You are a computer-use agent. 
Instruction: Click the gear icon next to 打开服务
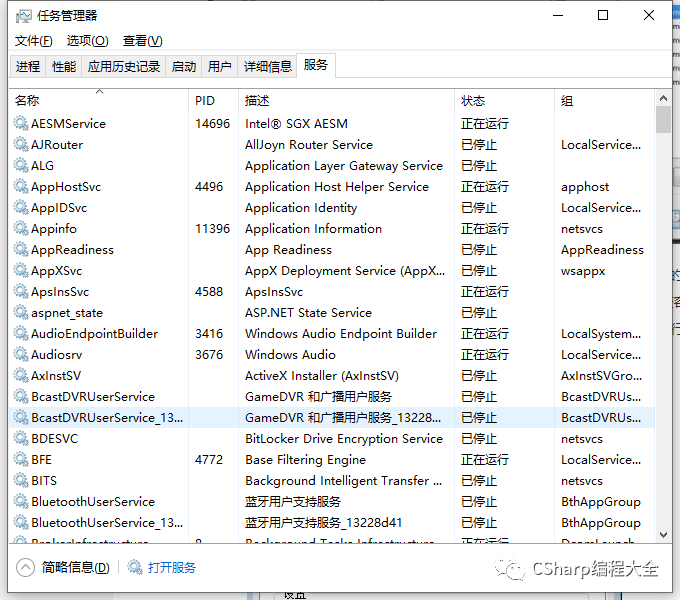(x=135, y=567)
